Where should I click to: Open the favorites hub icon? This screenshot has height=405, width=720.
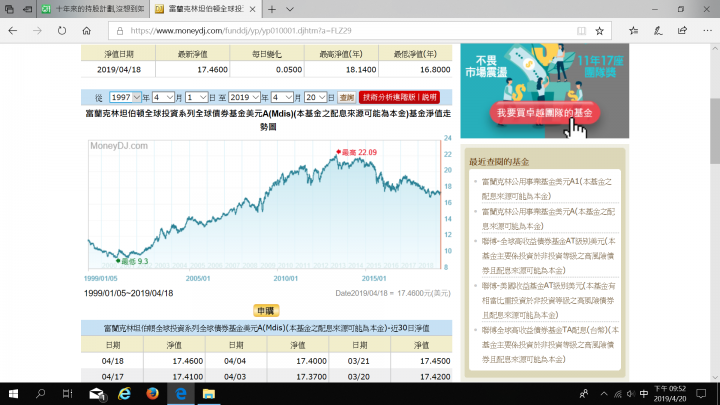(634, 31)
